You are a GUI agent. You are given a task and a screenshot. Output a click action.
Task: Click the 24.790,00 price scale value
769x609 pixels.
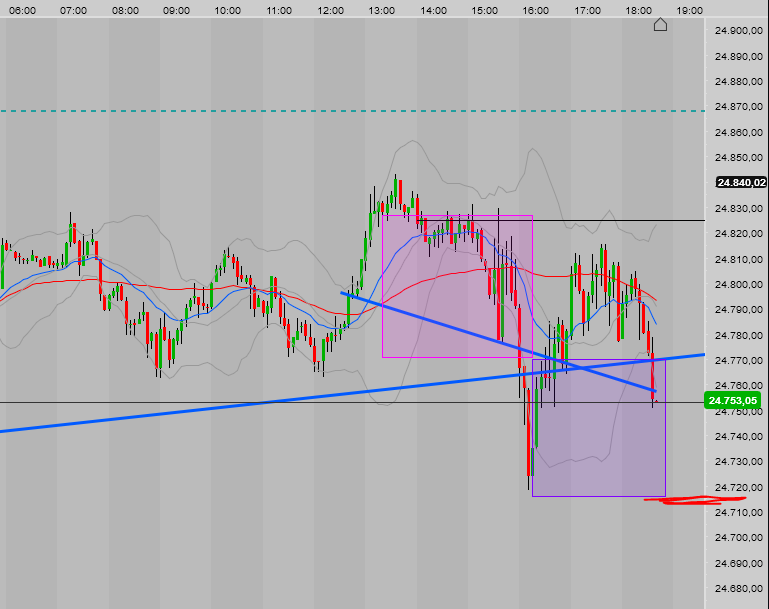(739, 309)
